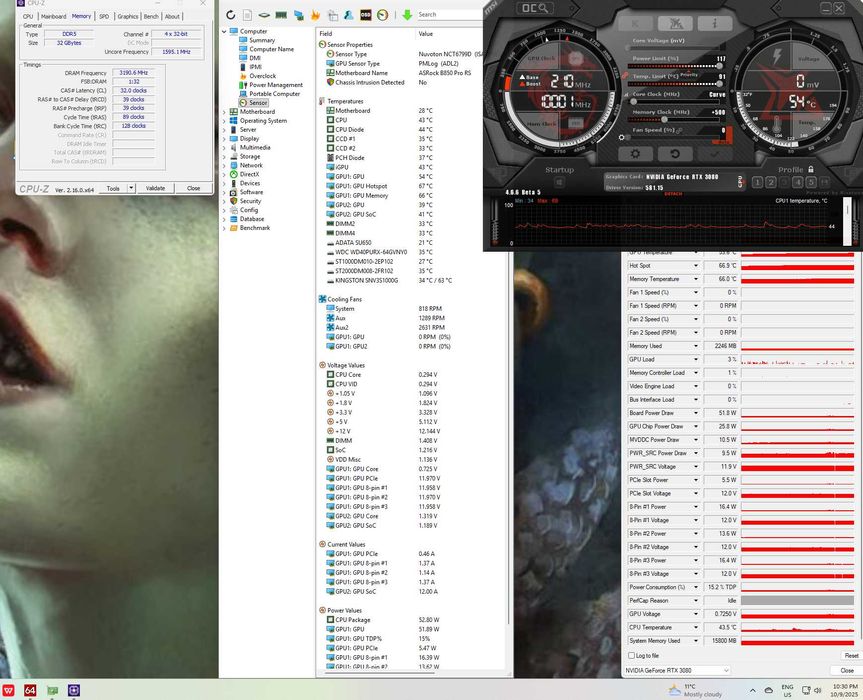The width and height of the screenshot is (863, 700).
Task: Select Afterburner profile slot 2
Action: pos(771,182)
